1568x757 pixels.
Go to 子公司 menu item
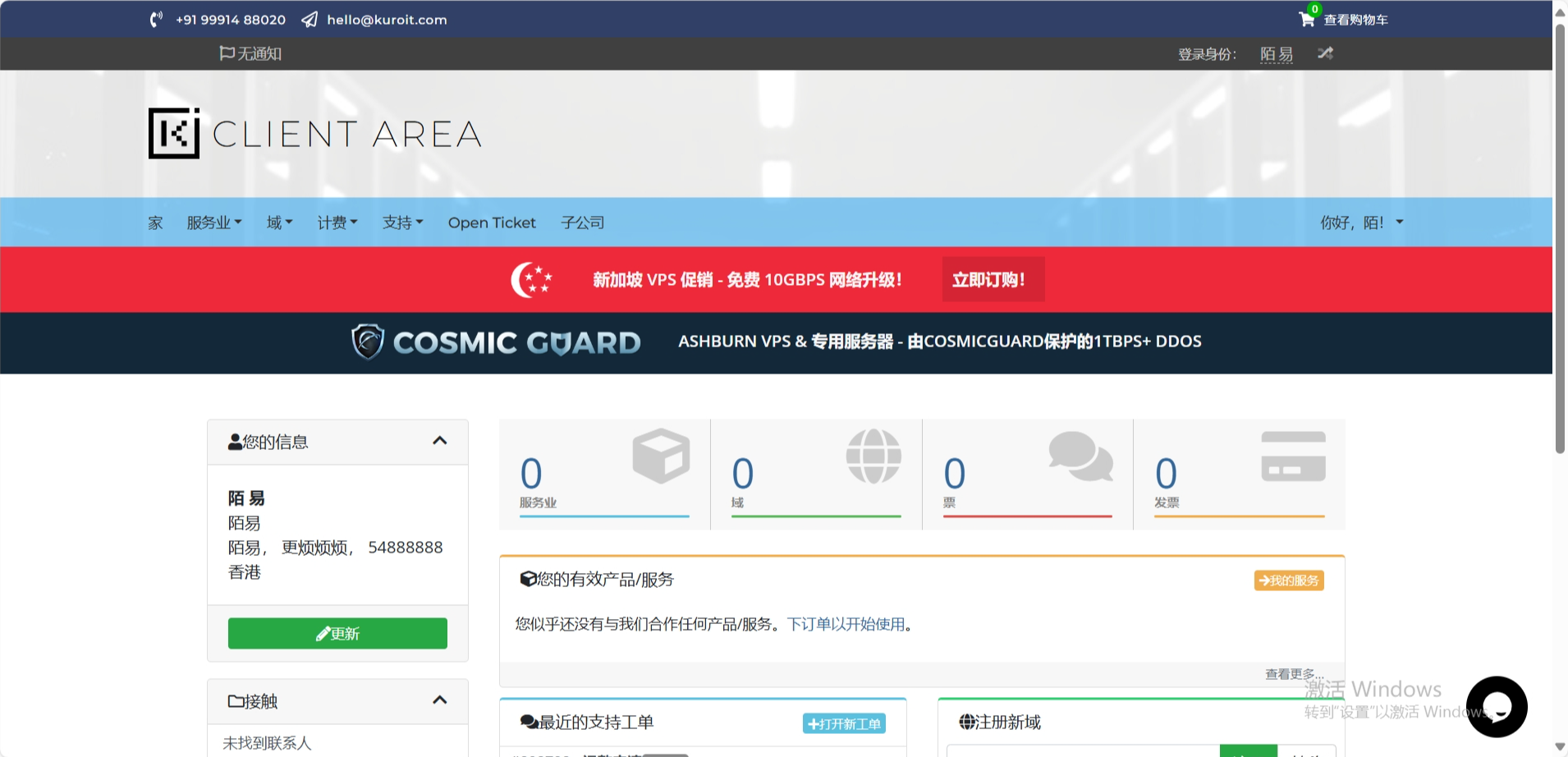pos(582,223)
